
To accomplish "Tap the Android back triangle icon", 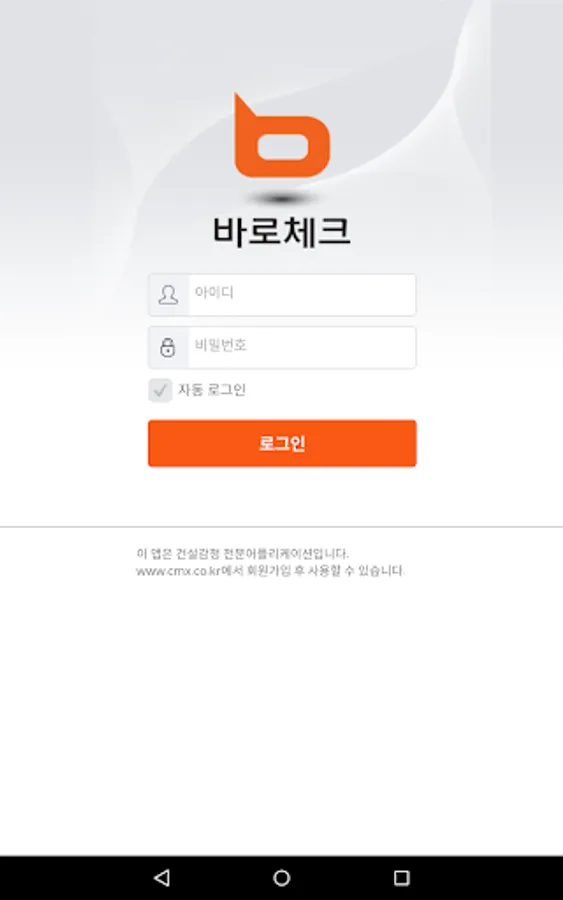I will 162,877.
